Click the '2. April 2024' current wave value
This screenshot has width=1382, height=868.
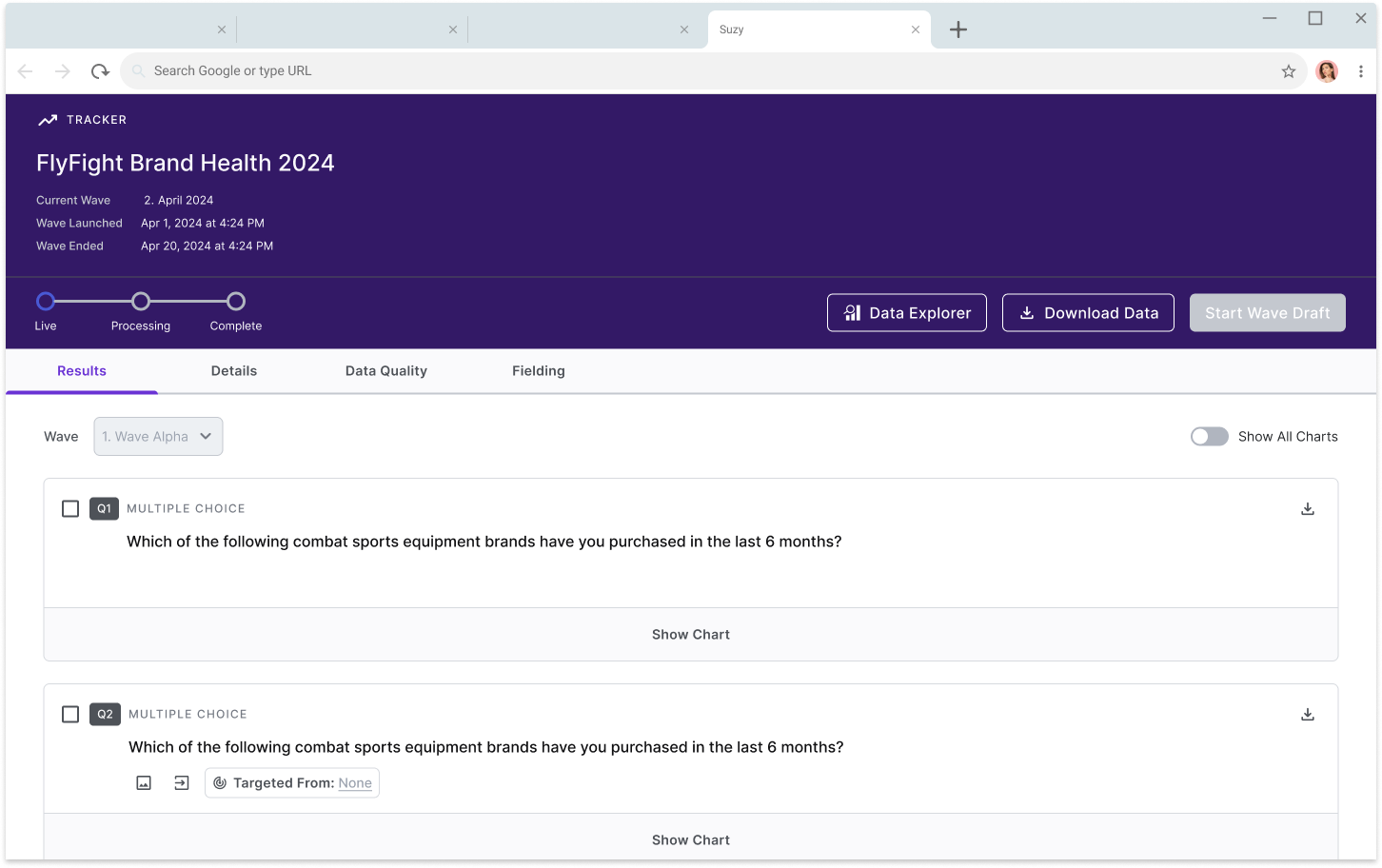tap(178, 201)
